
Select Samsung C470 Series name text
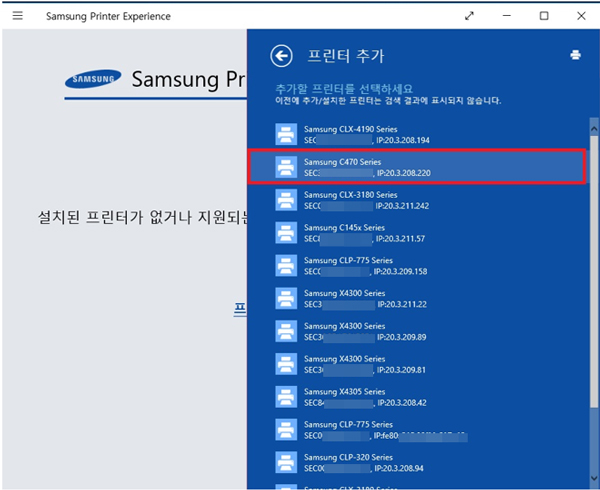click(342, 162)
